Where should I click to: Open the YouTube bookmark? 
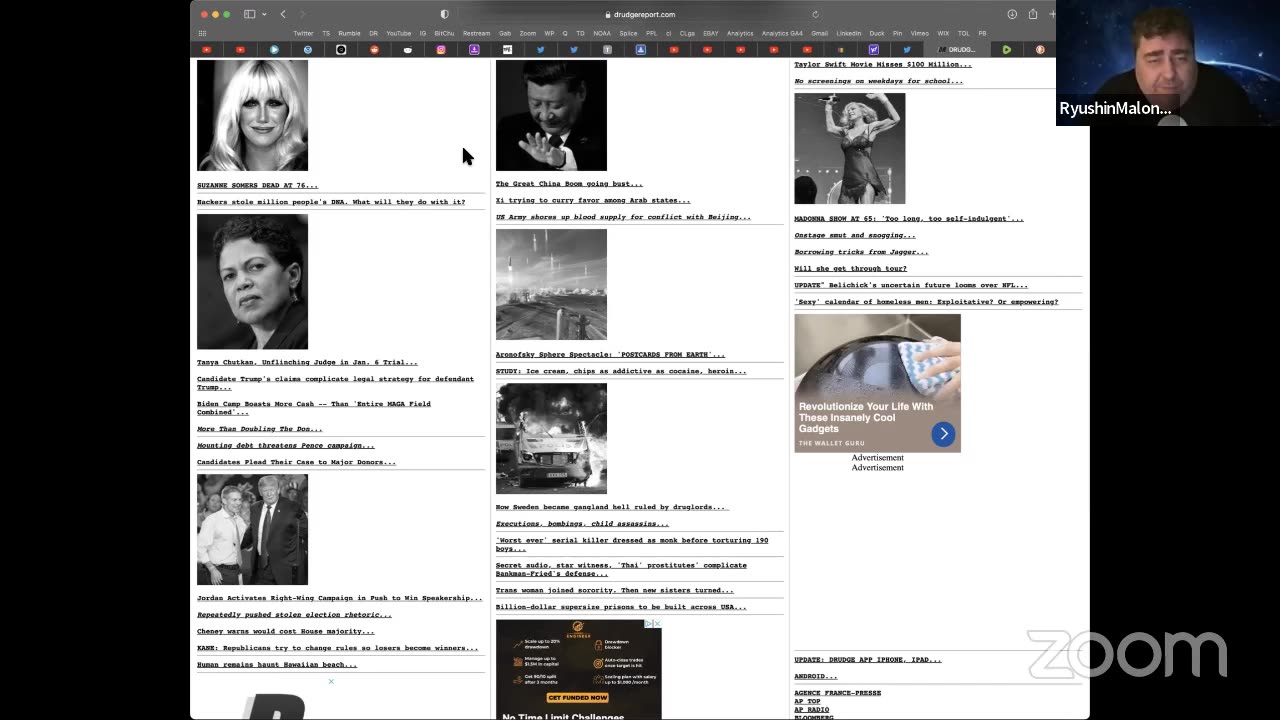click(x=398, y=33)
